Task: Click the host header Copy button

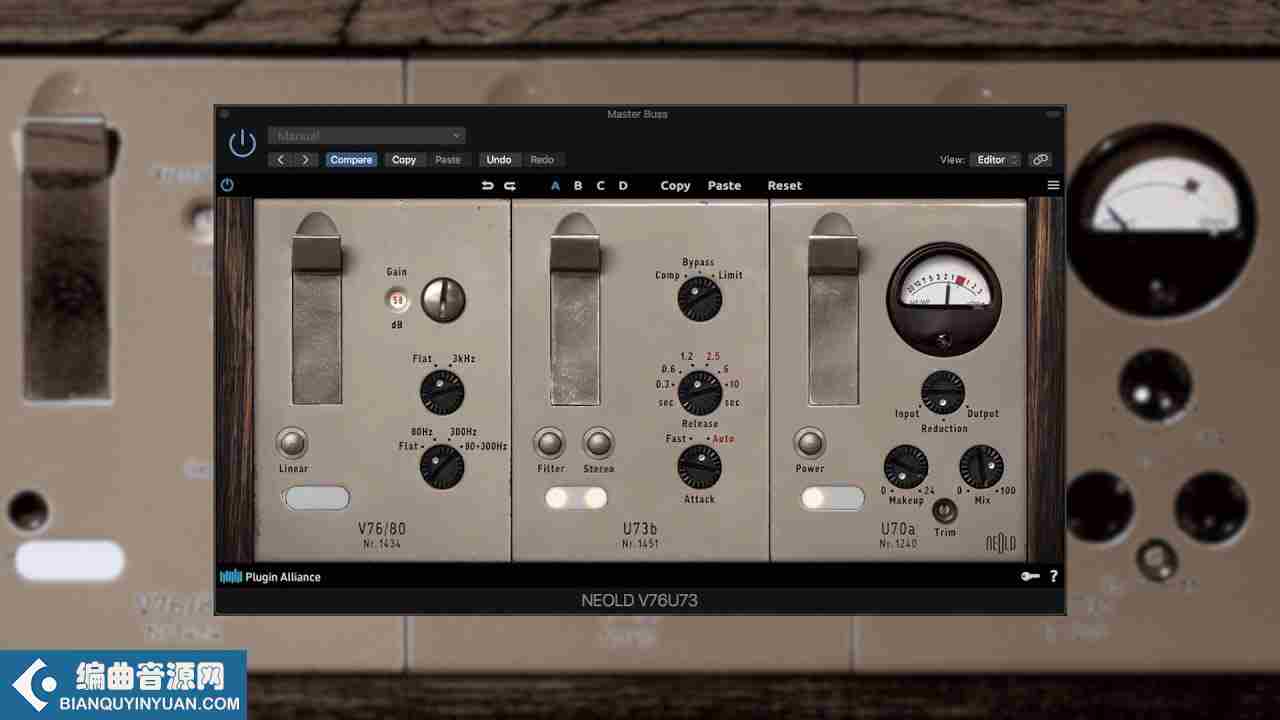Action: coord(404,160)
